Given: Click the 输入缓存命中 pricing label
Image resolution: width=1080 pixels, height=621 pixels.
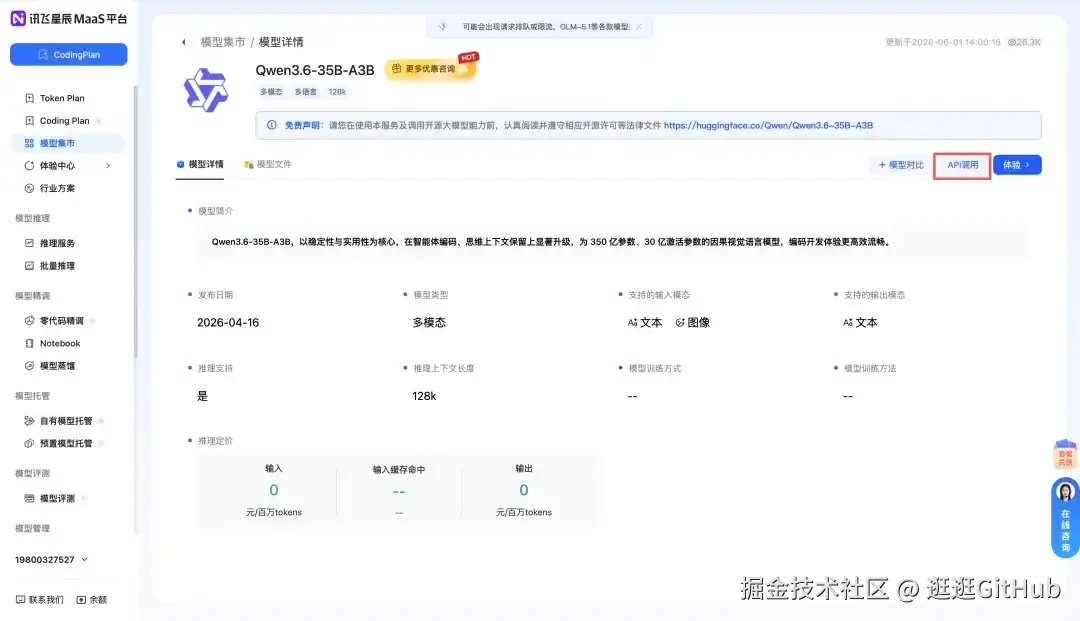Looking at the screenshot, I should (x=399, y=470).
